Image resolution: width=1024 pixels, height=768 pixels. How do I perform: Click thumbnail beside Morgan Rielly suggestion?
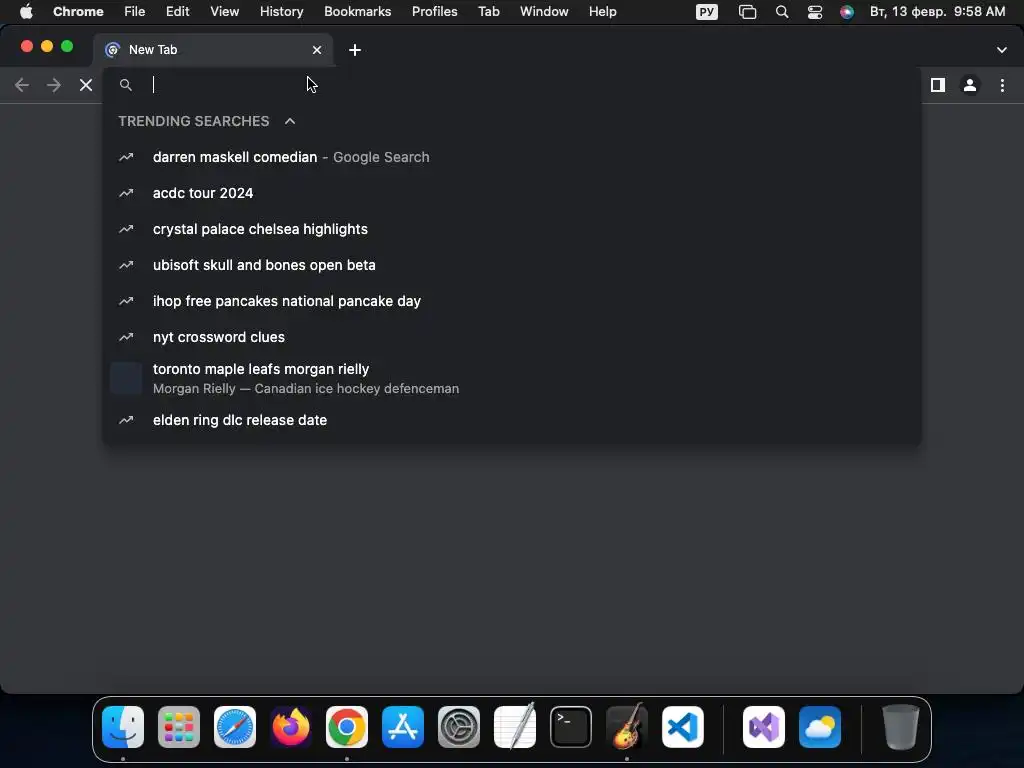(126, 379)
